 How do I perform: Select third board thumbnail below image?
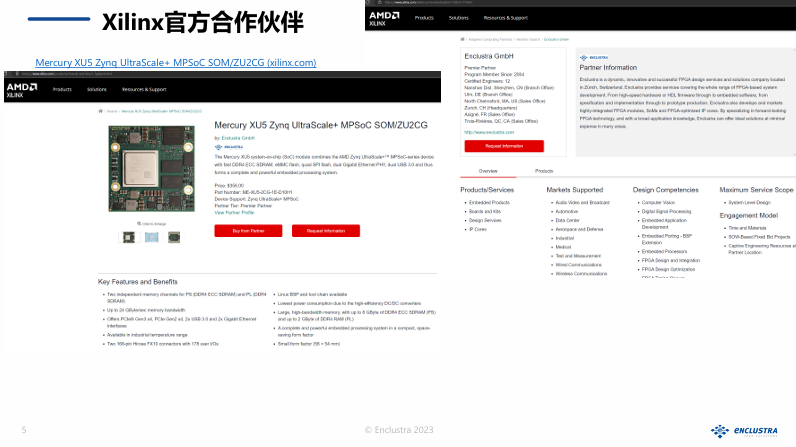[x=174, y=237]
